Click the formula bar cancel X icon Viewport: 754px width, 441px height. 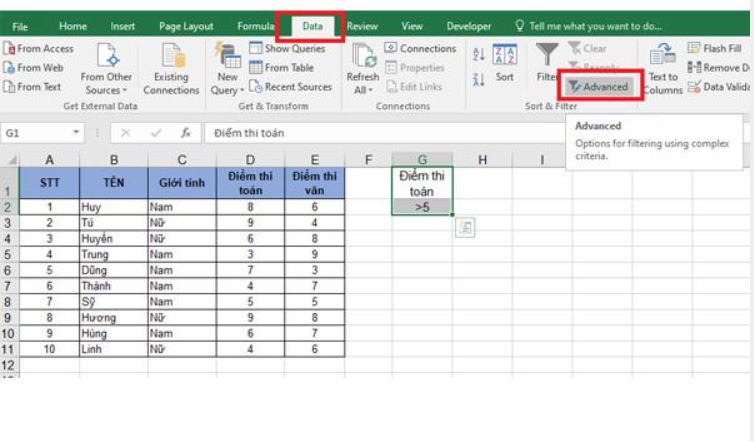pos(126,133)
